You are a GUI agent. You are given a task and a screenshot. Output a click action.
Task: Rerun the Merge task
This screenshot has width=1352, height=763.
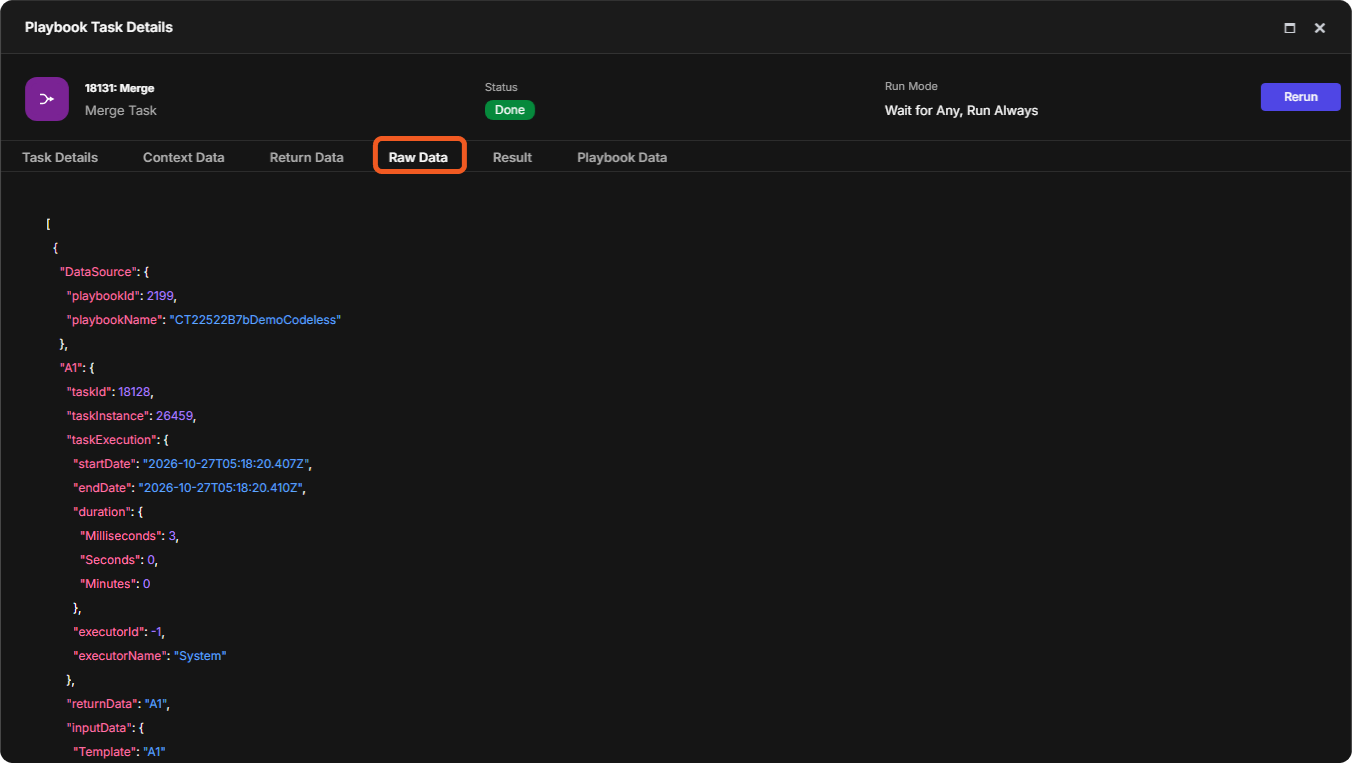click(1301, 97)
